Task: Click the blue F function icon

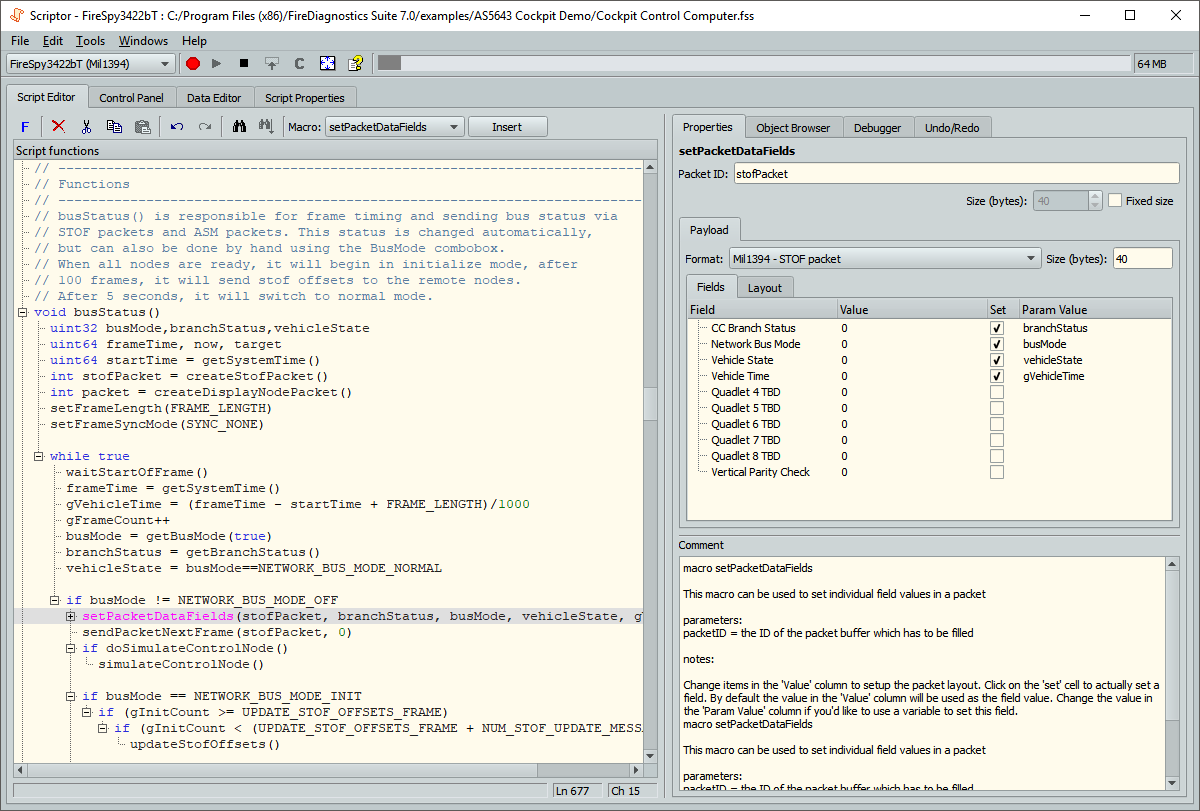Action: (25, 127)
